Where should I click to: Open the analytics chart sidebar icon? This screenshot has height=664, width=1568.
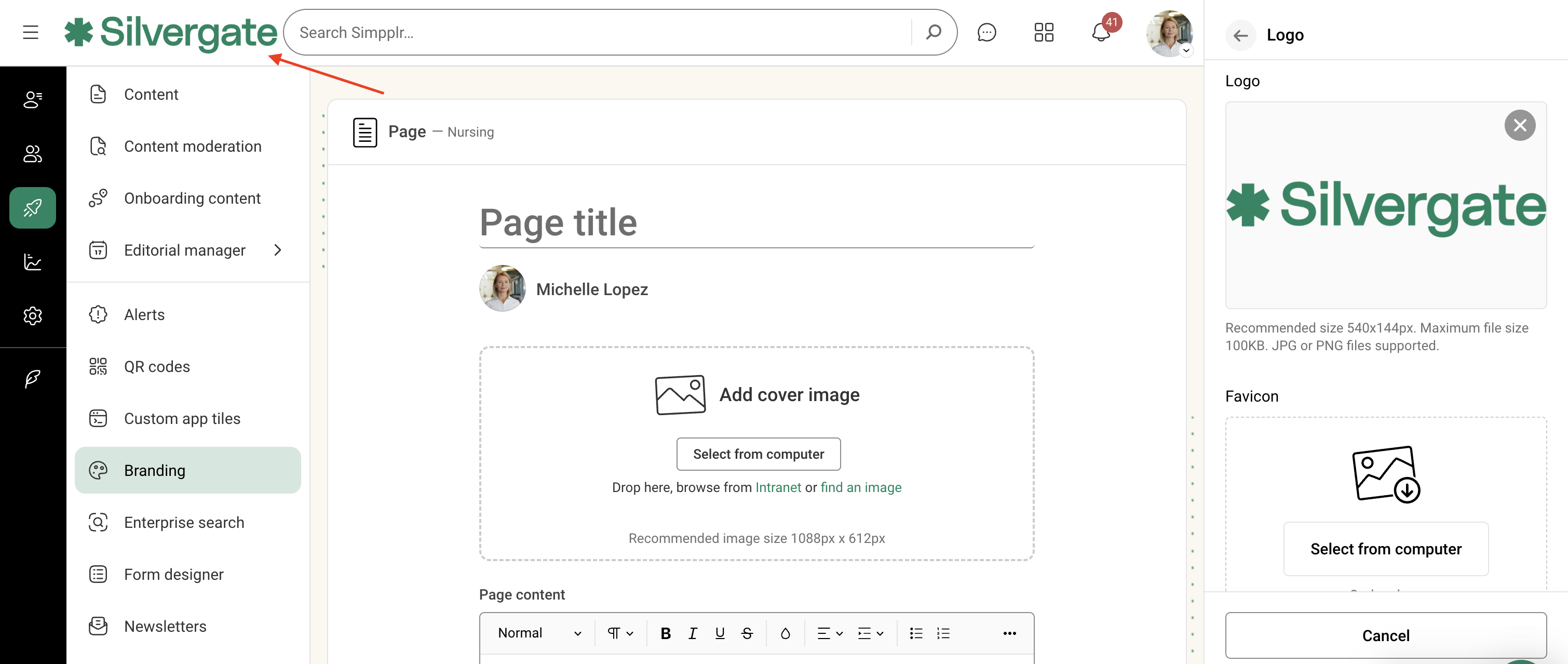click(33, 262)
